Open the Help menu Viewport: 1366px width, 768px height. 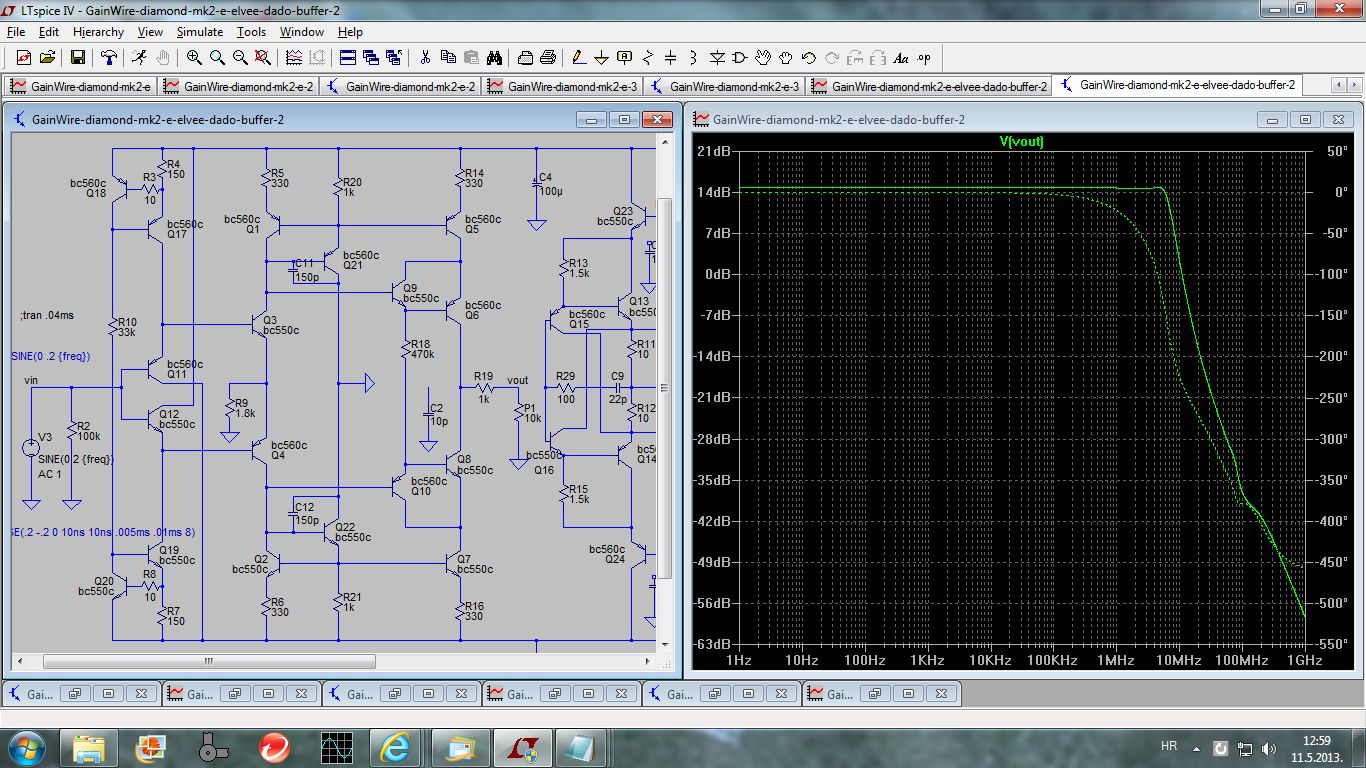pyautogui.click(x=350, y=32)
